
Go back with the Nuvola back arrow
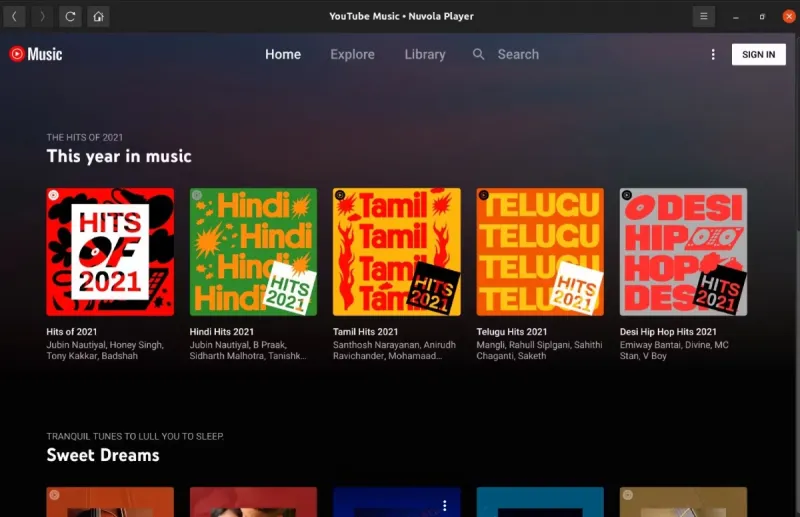pos(14,16)
